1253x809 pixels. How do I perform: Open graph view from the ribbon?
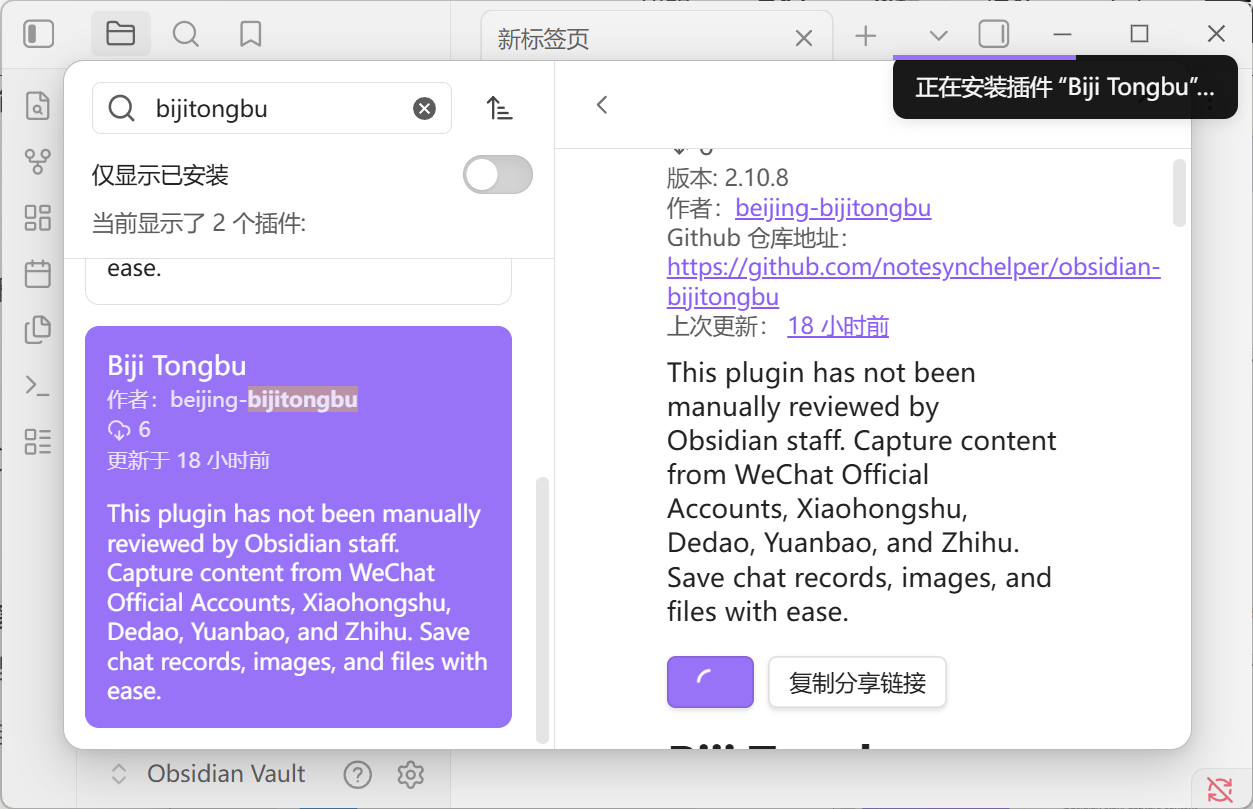(x=38, y=162)
